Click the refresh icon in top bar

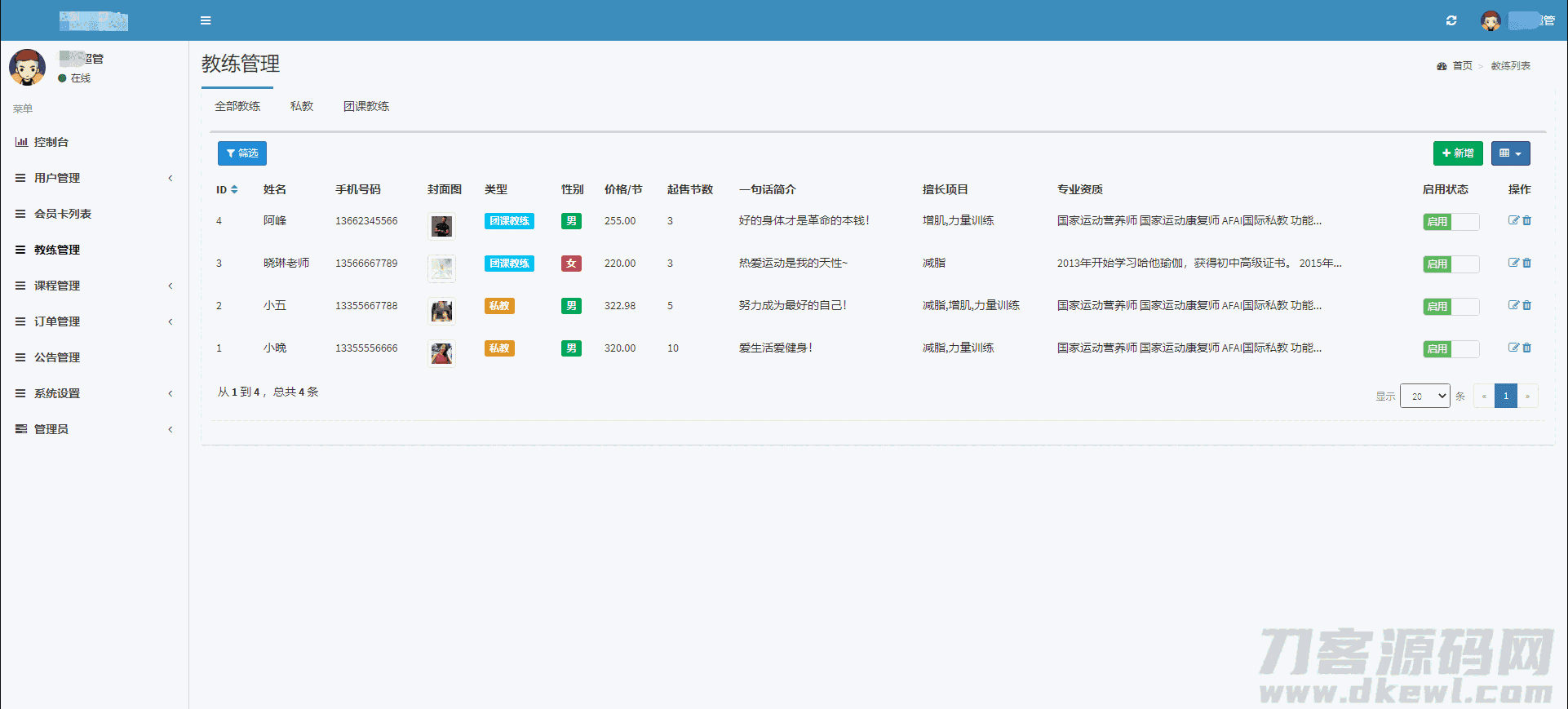(x=1451, y=20)
